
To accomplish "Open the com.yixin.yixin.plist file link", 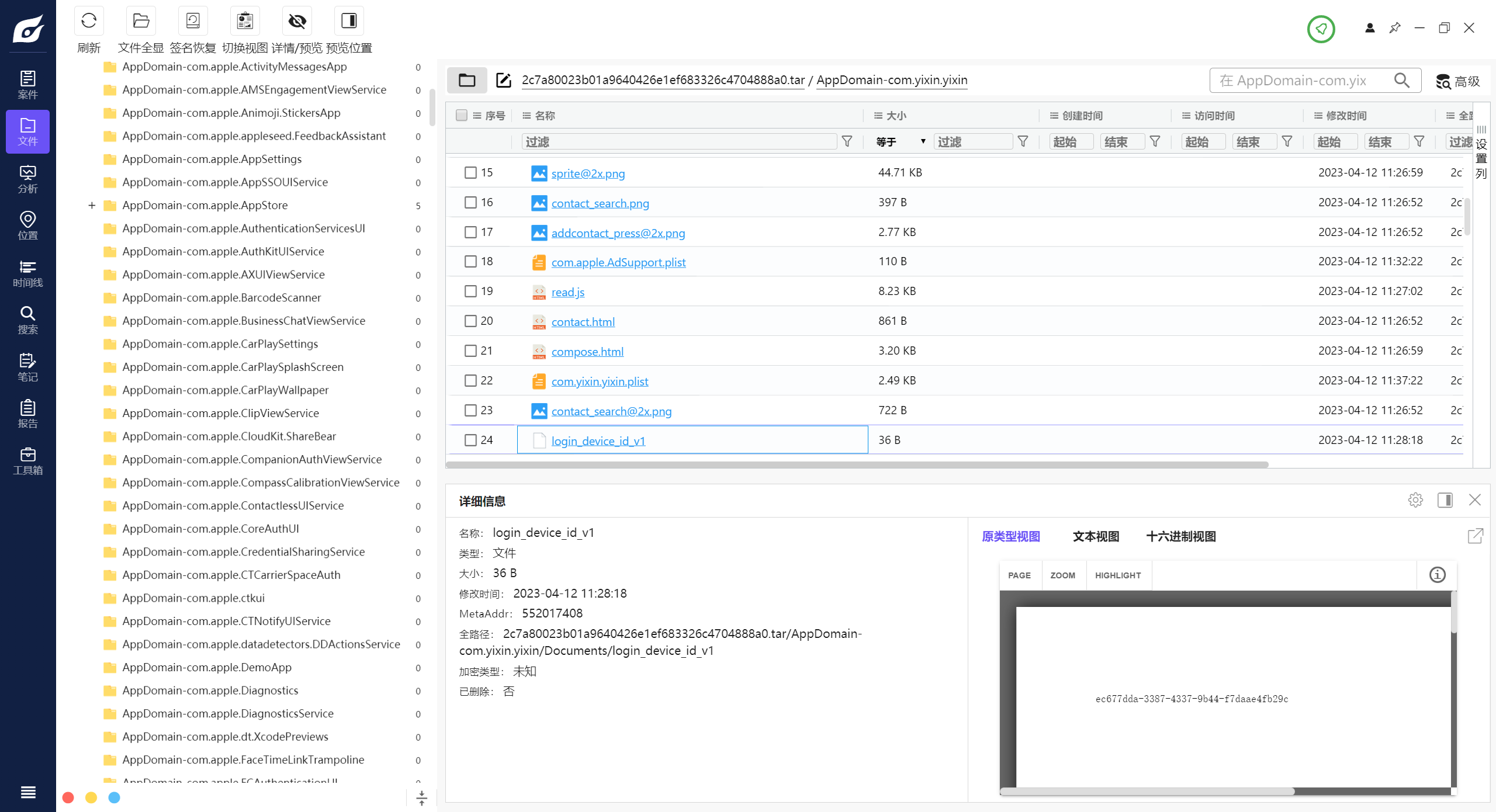I will click(600, 381).
